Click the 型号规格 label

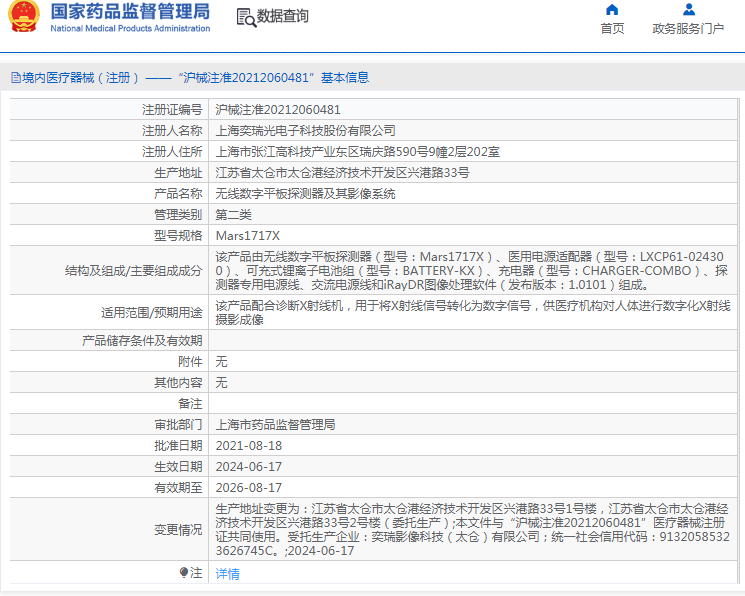coord(178,236)
